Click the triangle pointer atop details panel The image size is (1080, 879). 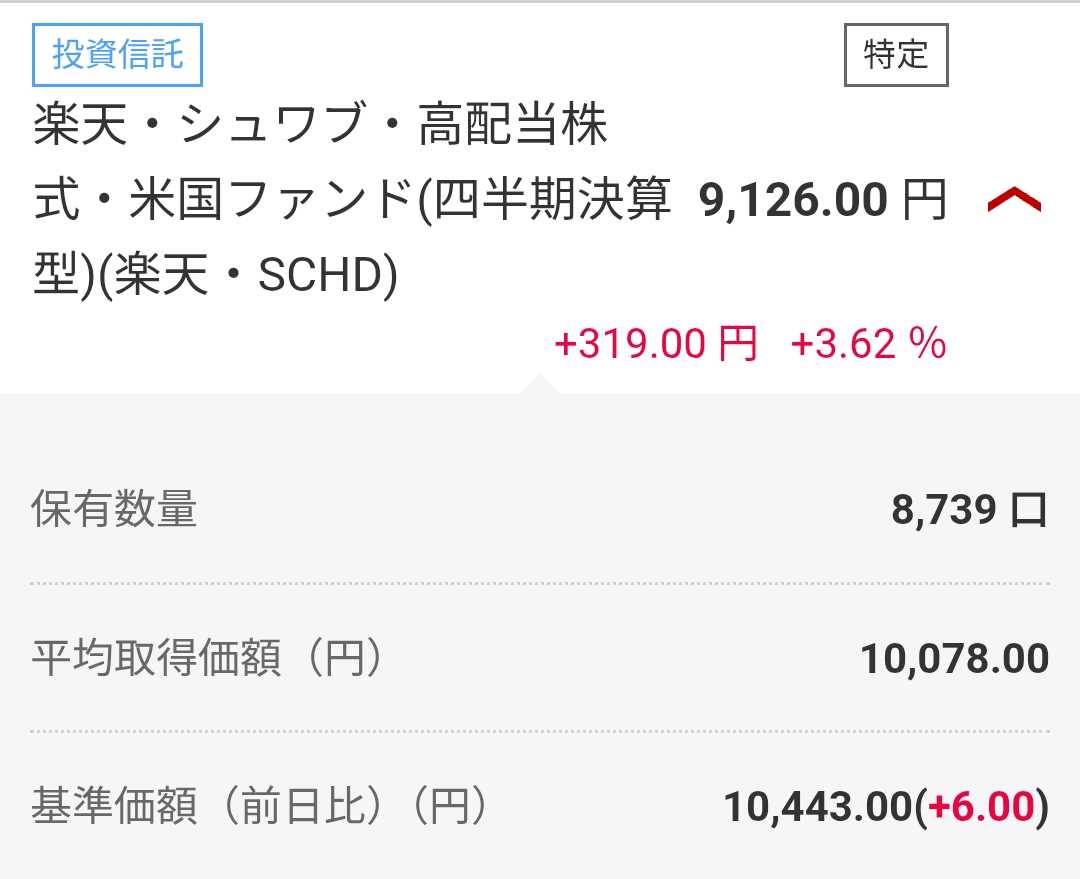click(537, 384)
